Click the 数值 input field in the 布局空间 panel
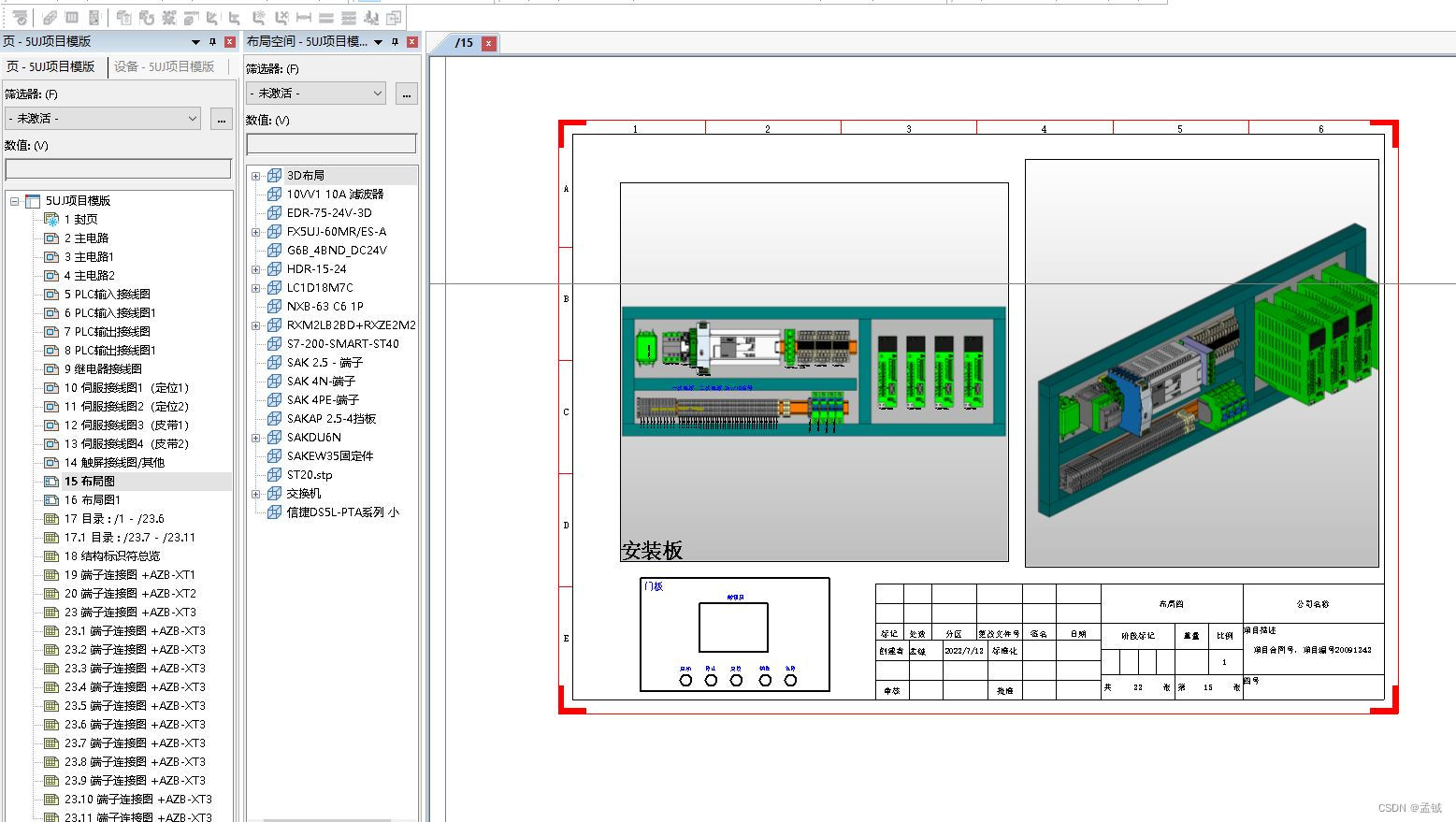This screenshot has width=1456, height=822. point(331,144)
